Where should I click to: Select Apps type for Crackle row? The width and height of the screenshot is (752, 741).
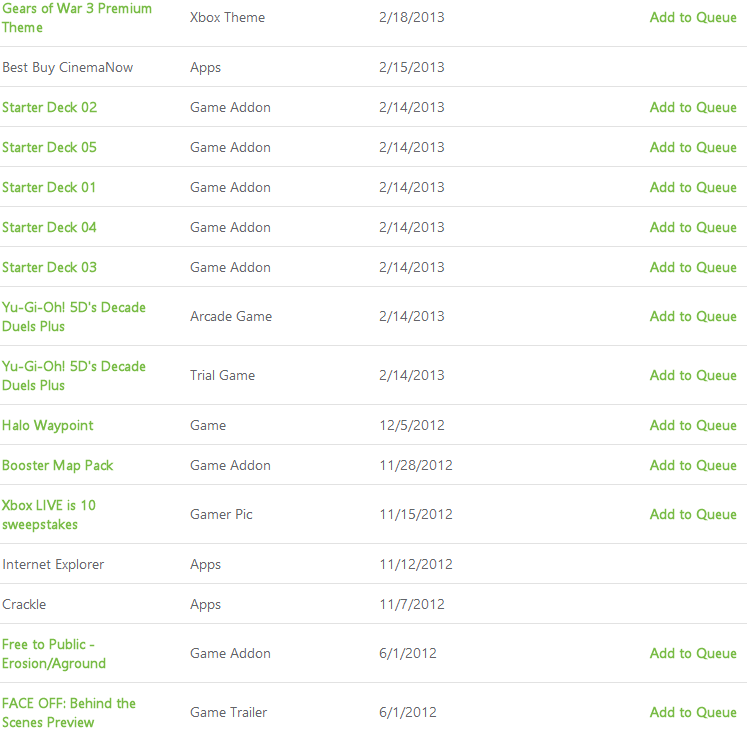tap(205, 605)
